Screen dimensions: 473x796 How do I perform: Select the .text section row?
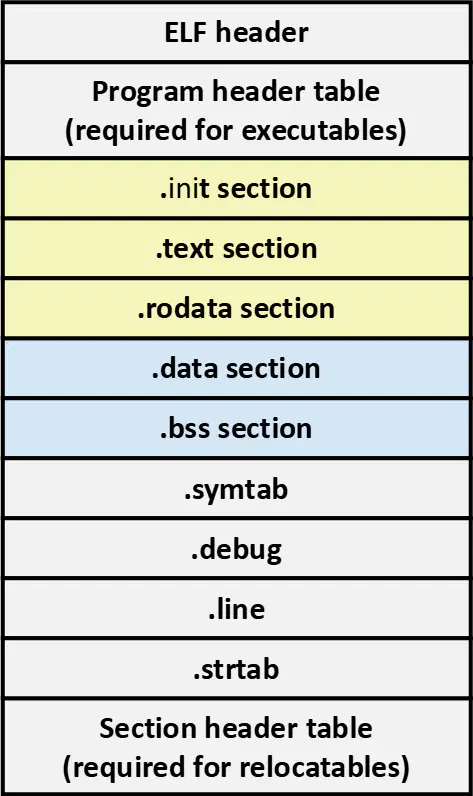[236, 248]
